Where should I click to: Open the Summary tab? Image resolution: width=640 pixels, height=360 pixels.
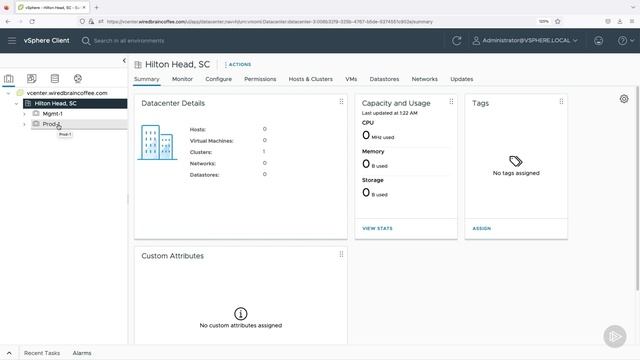[147, 79]
